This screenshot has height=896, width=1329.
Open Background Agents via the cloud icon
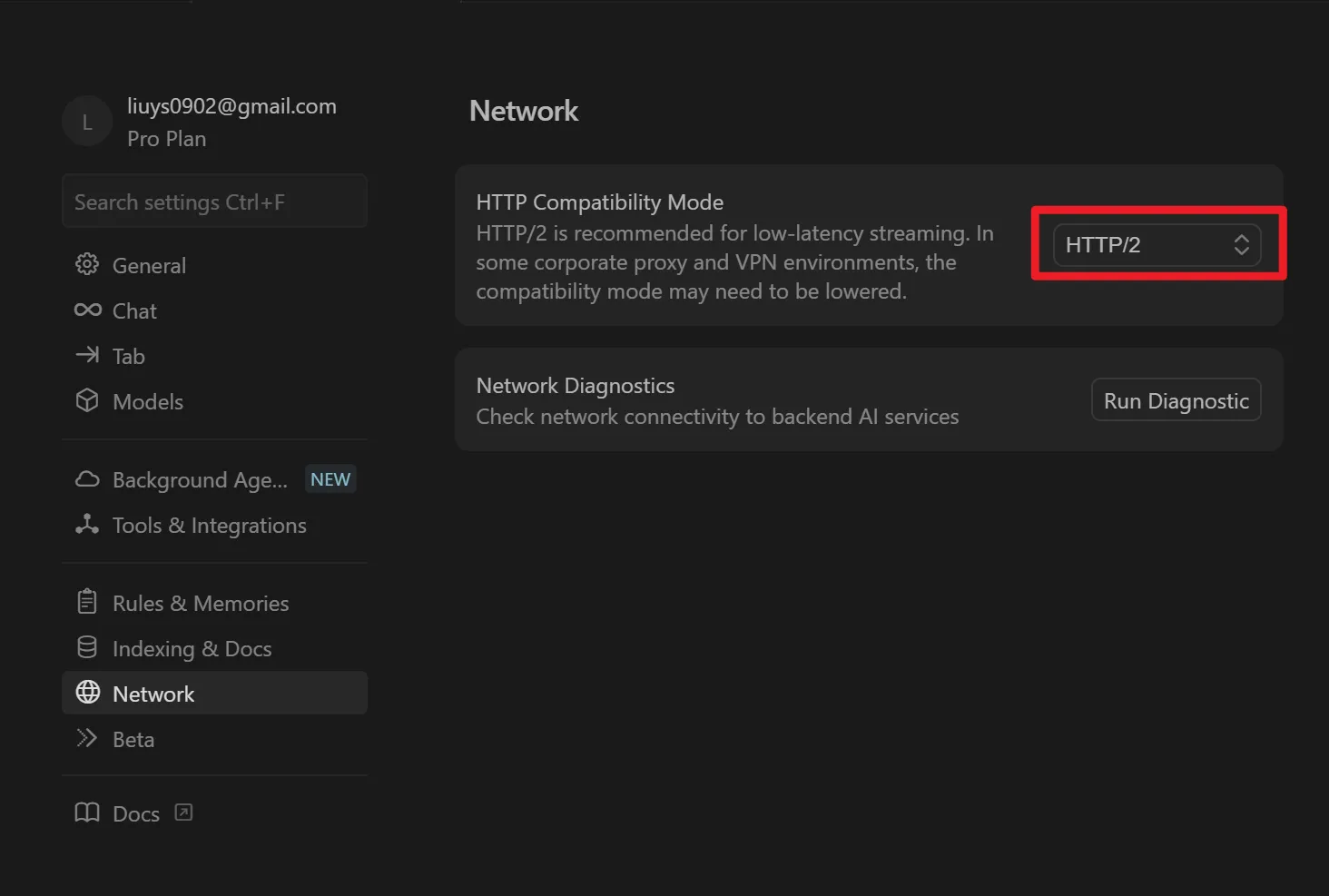87,479
